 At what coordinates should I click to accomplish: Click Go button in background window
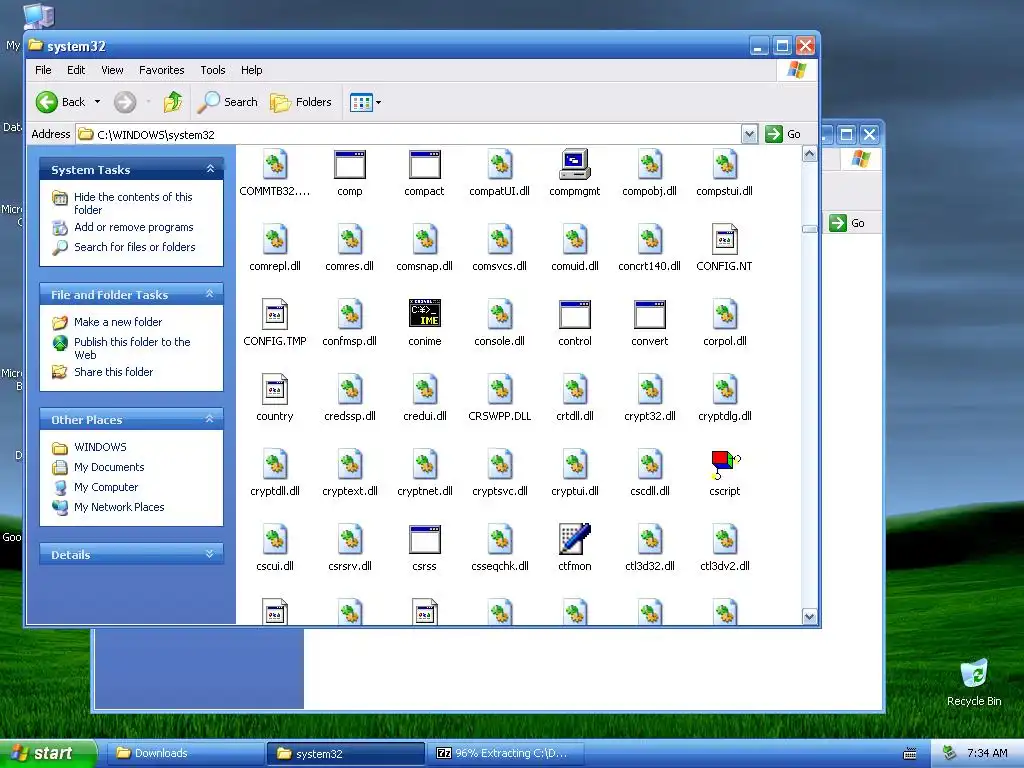click(x=848, y=223)
